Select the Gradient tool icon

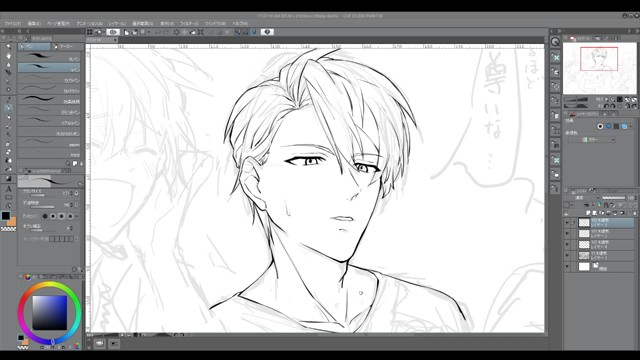[8, 178]
